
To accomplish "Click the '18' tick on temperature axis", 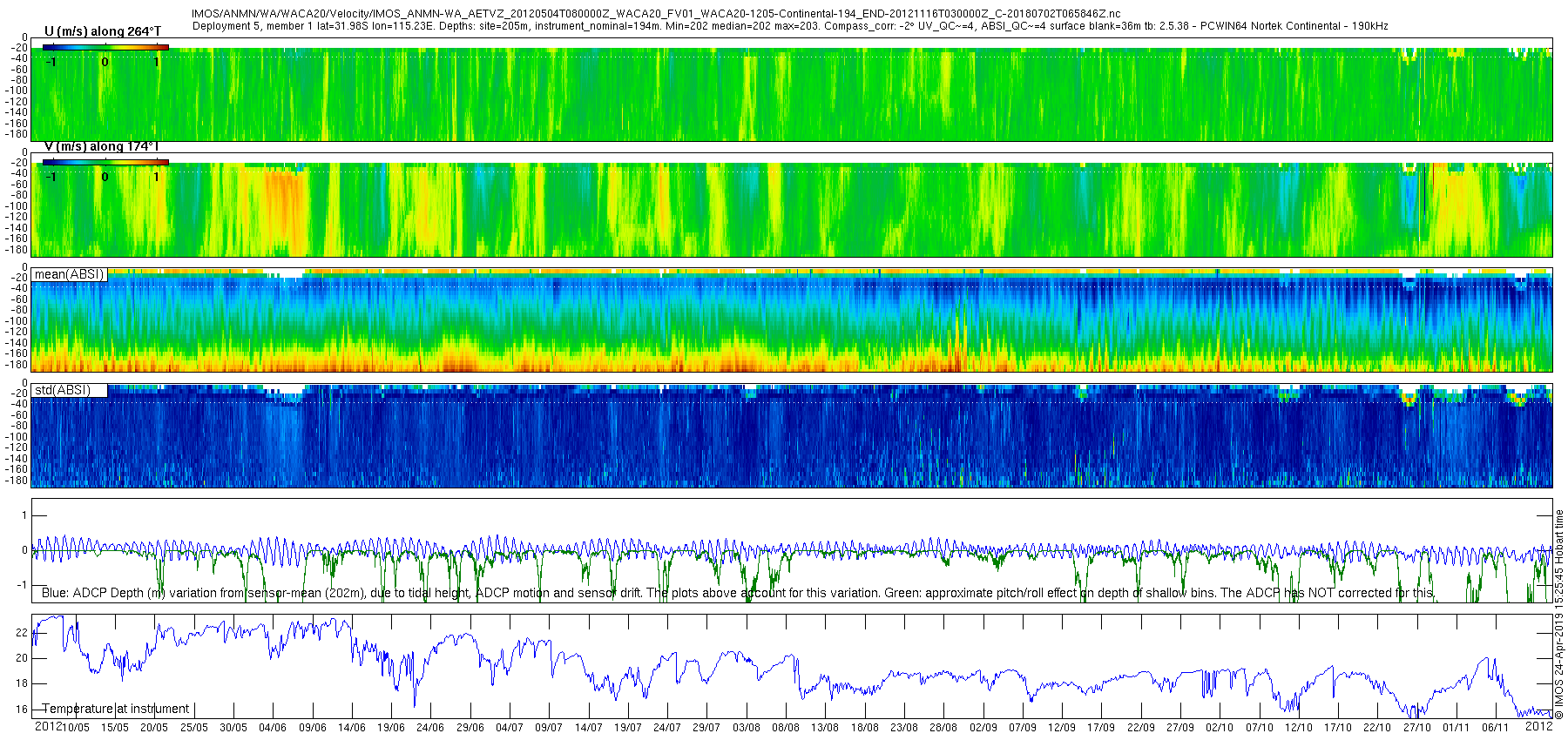I will [22, 683].
